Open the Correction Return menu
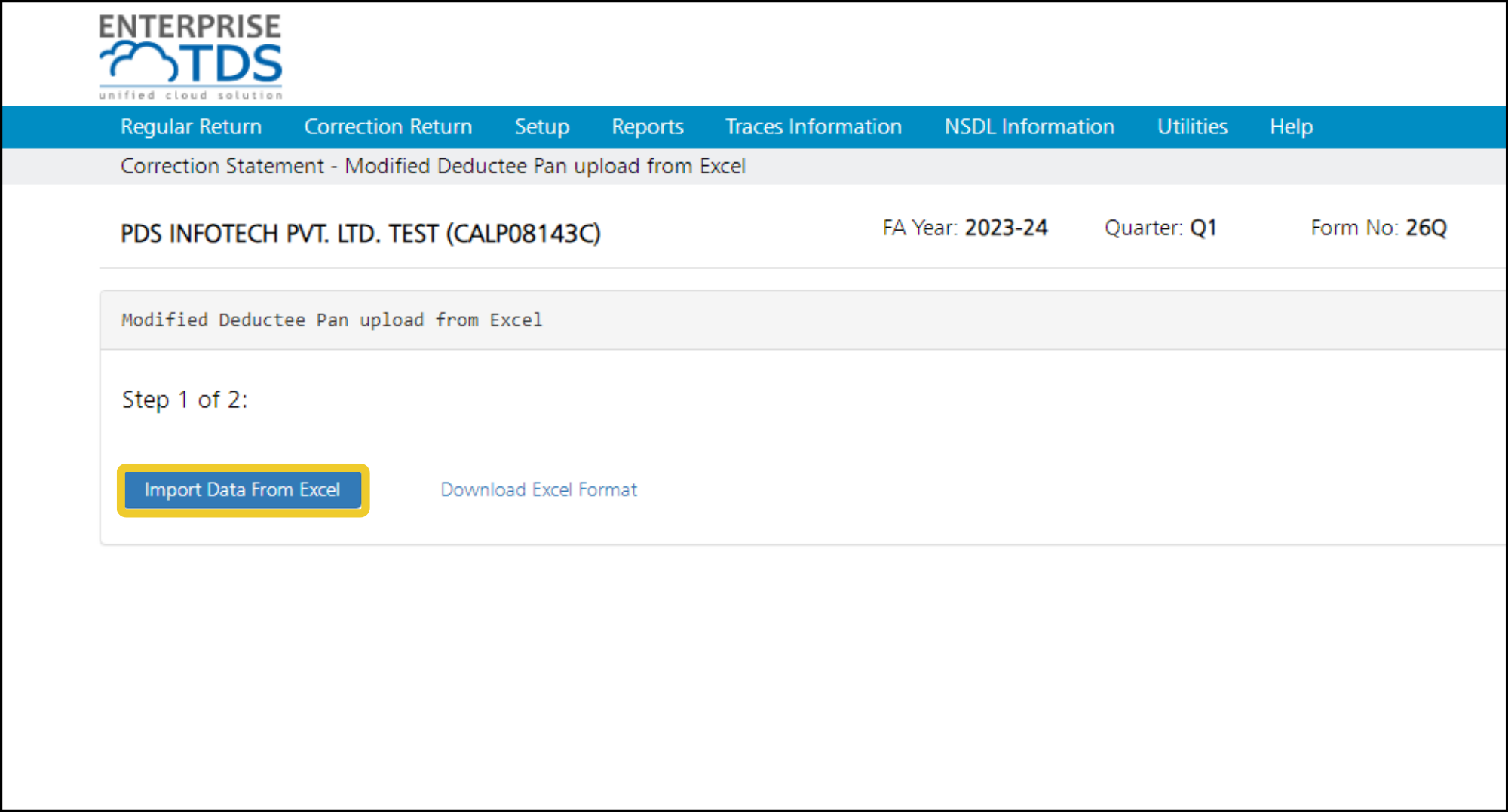 click(x=388, y=127)
